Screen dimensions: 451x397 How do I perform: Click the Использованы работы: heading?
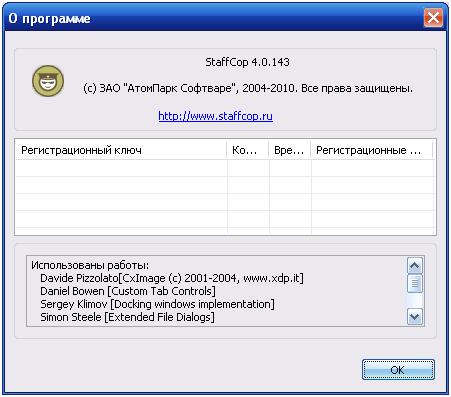90,265
